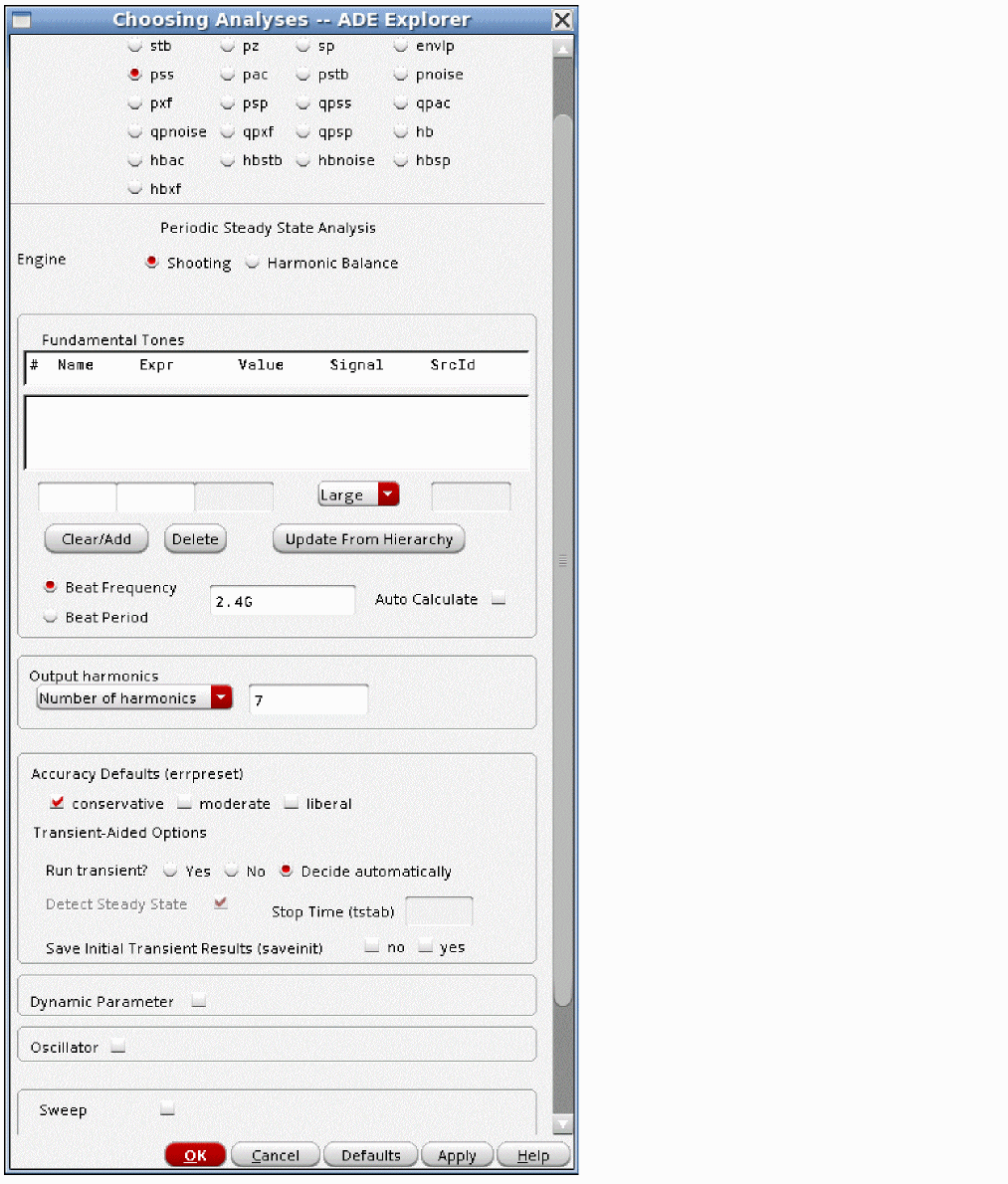
Task: Click the Clear/Add button
Action: (x=97, y=539)
